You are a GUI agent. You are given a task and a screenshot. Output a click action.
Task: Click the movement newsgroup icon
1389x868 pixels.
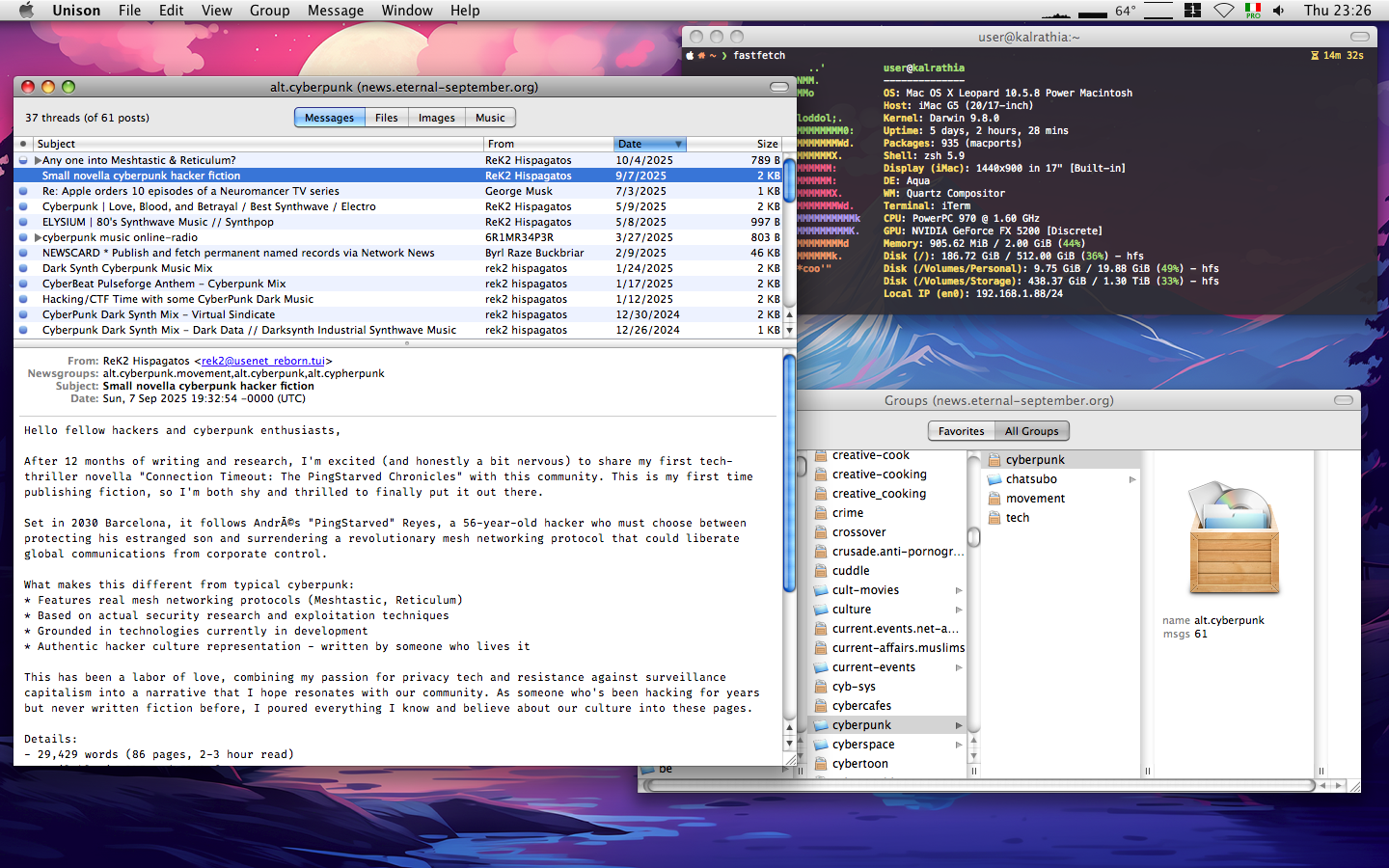996,498
